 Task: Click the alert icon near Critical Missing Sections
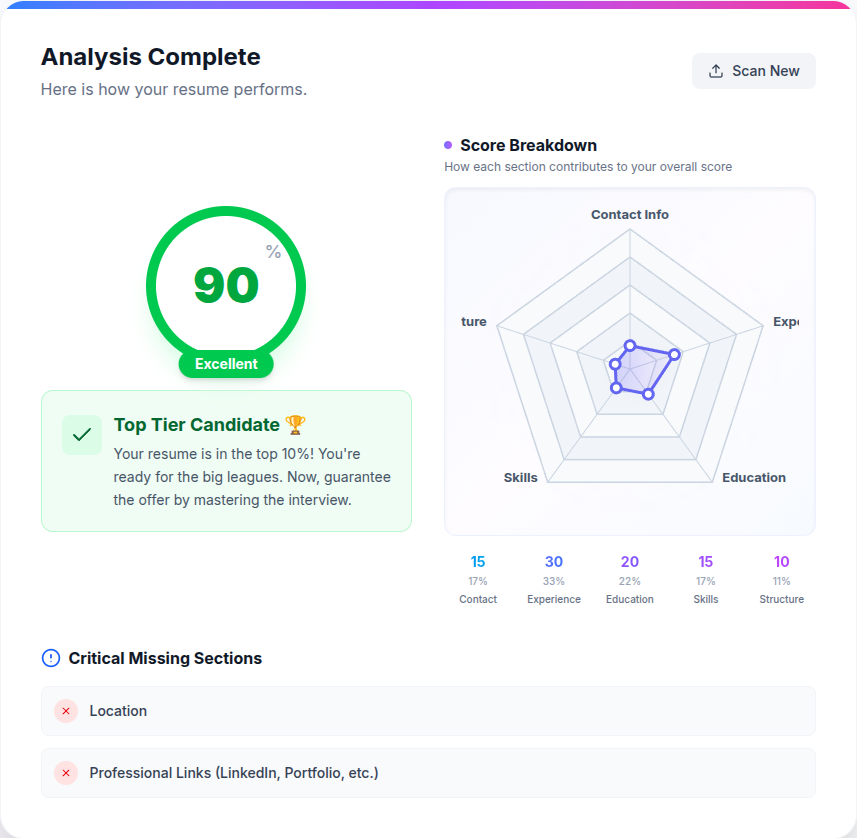tap(49, 657)
